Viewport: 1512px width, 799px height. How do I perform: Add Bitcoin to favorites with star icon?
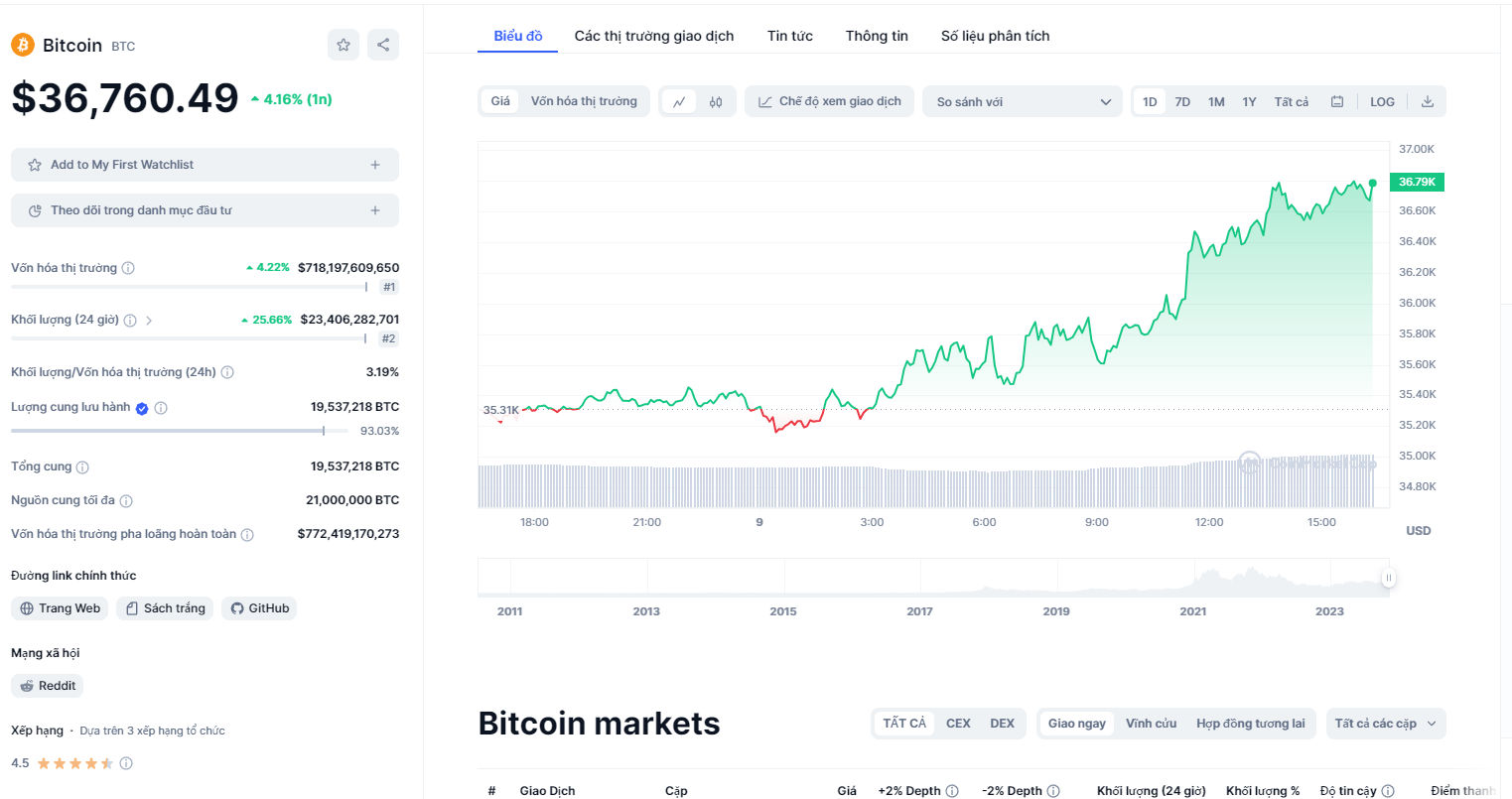coord(344,45)
